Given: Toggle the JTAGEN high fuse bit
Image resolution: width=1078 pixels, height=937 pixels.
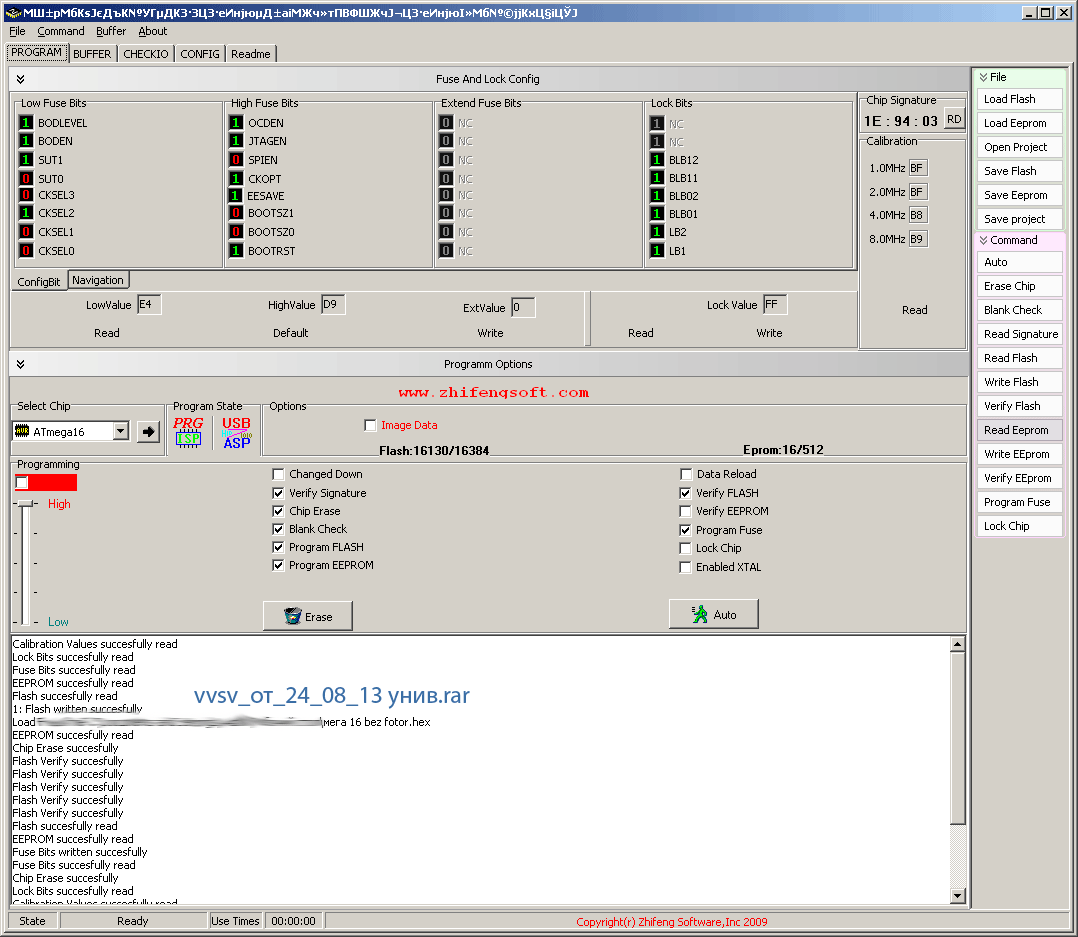Looking at the screenshot, I should tap(236, 141).
